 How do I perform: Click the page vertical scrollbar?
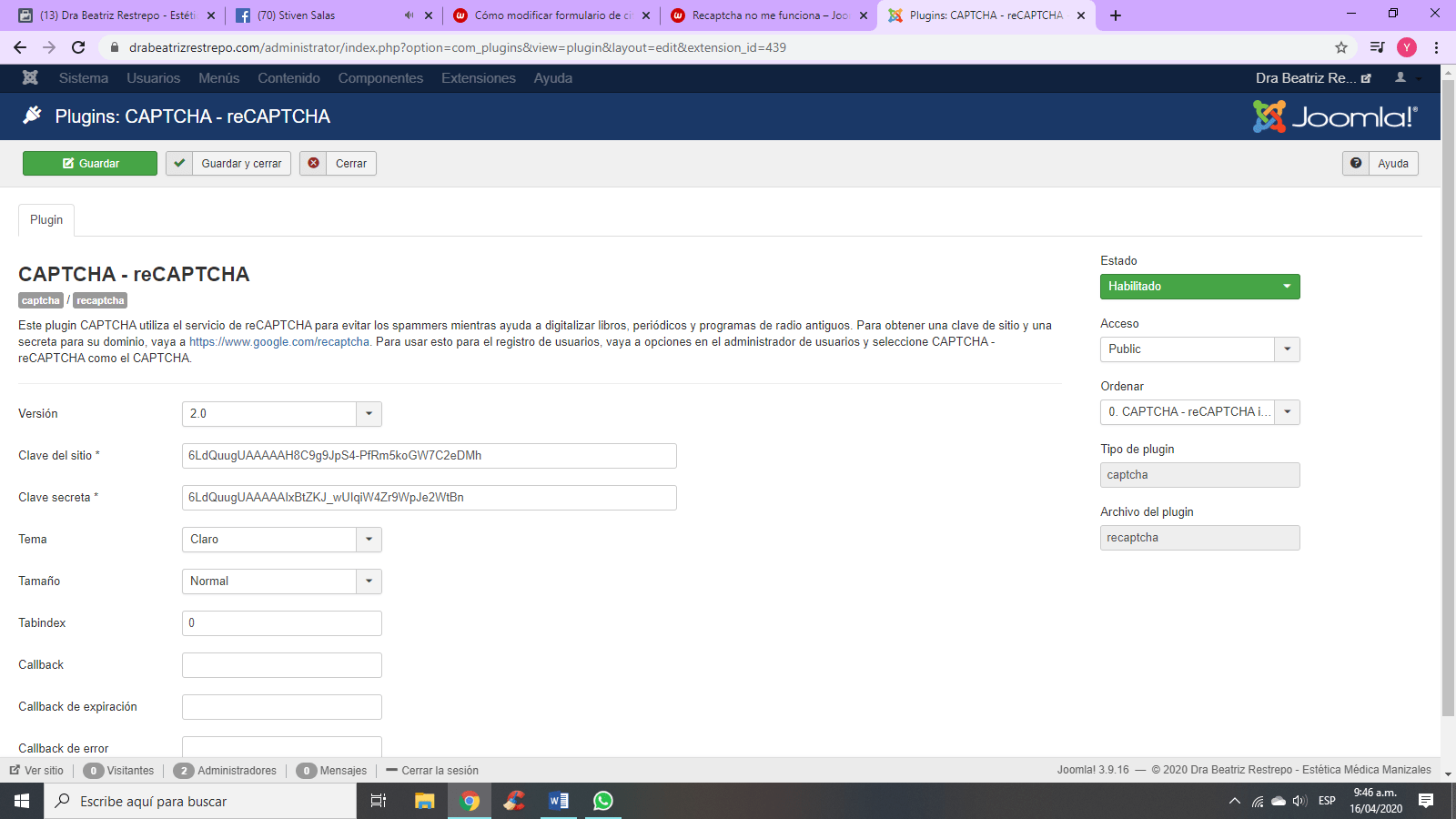click(x=1448, y=398)
